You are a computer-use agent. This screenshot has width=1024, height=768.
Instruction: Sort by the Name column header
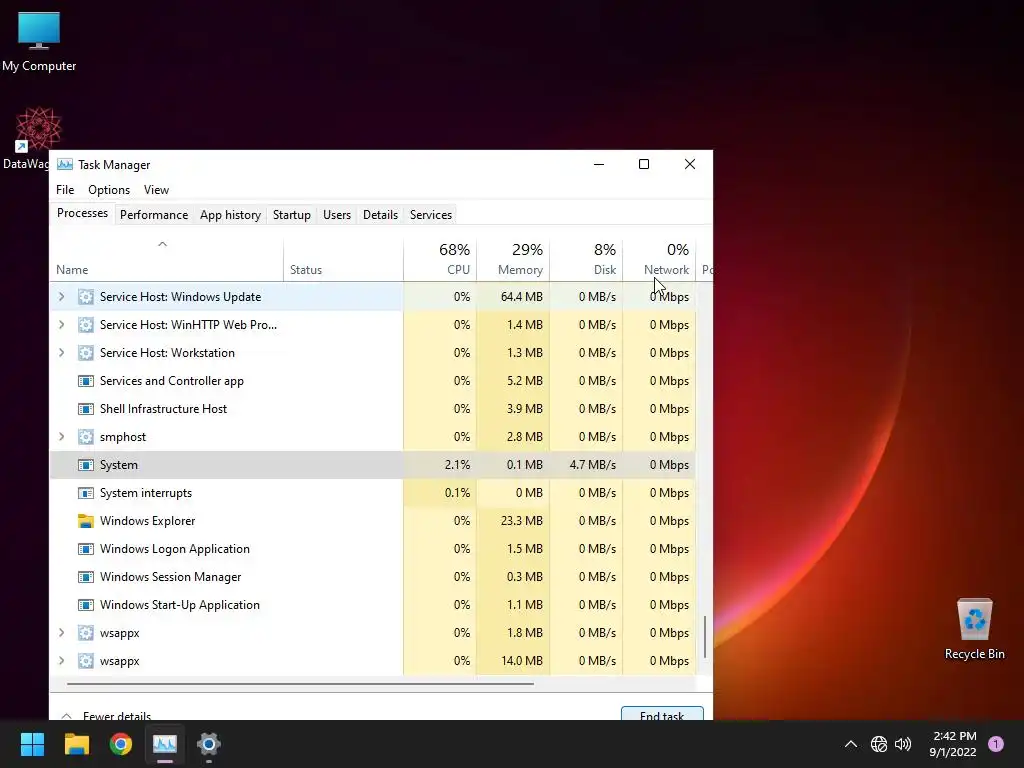(x=167, y=261)
